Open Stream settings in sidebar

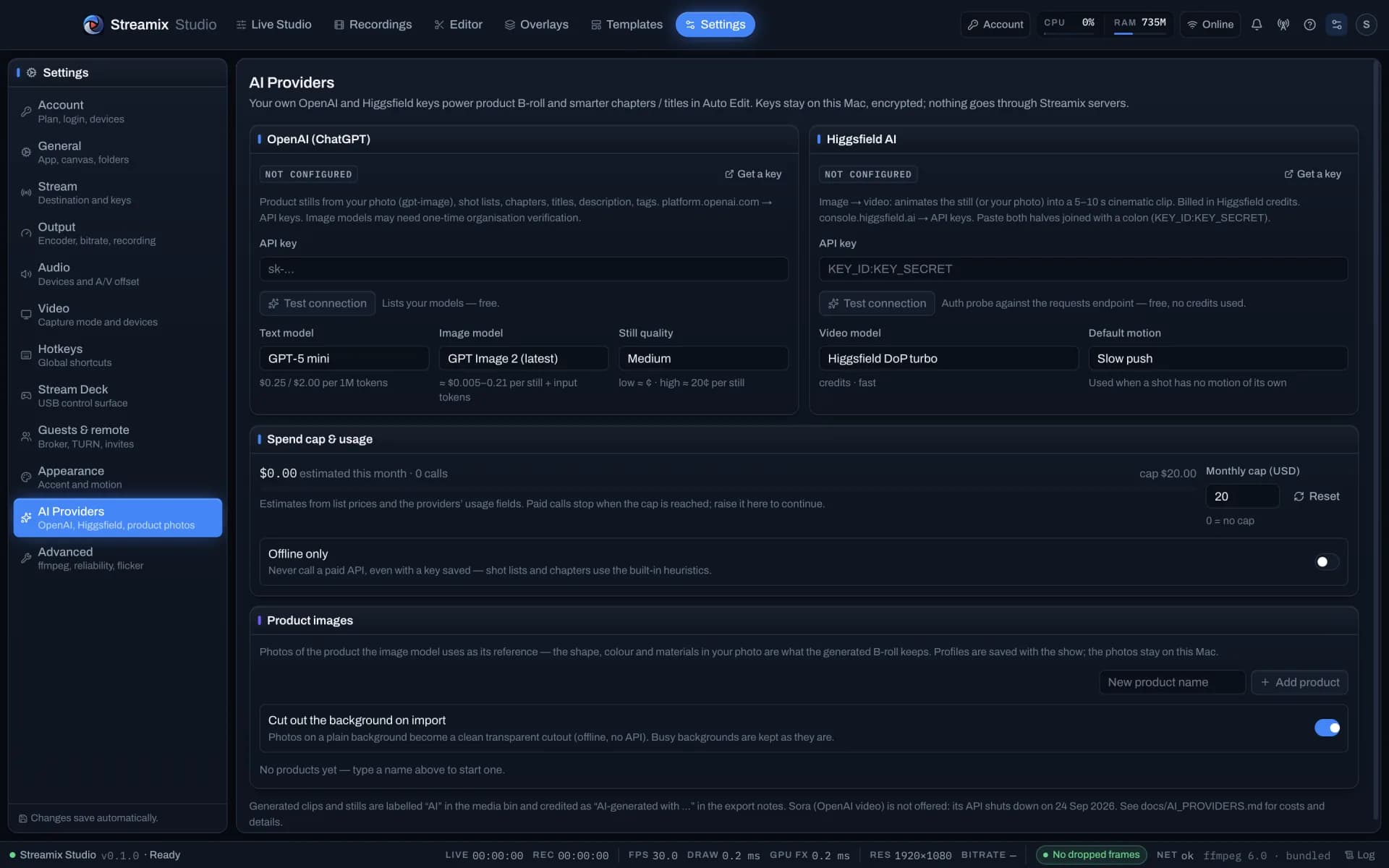pyautogui.click(x=118, y=193)
